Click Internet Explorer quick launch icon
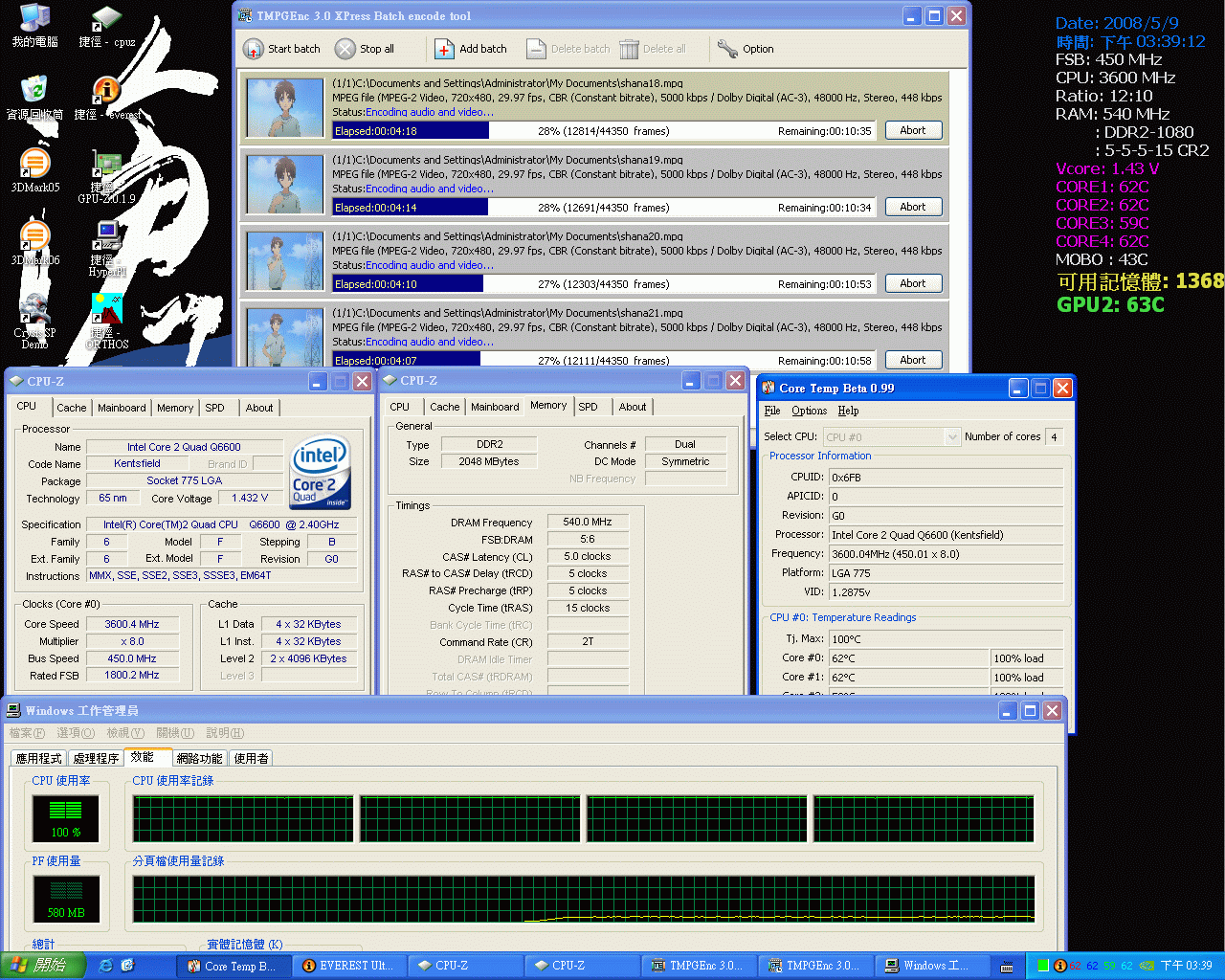 pos(106,966)
